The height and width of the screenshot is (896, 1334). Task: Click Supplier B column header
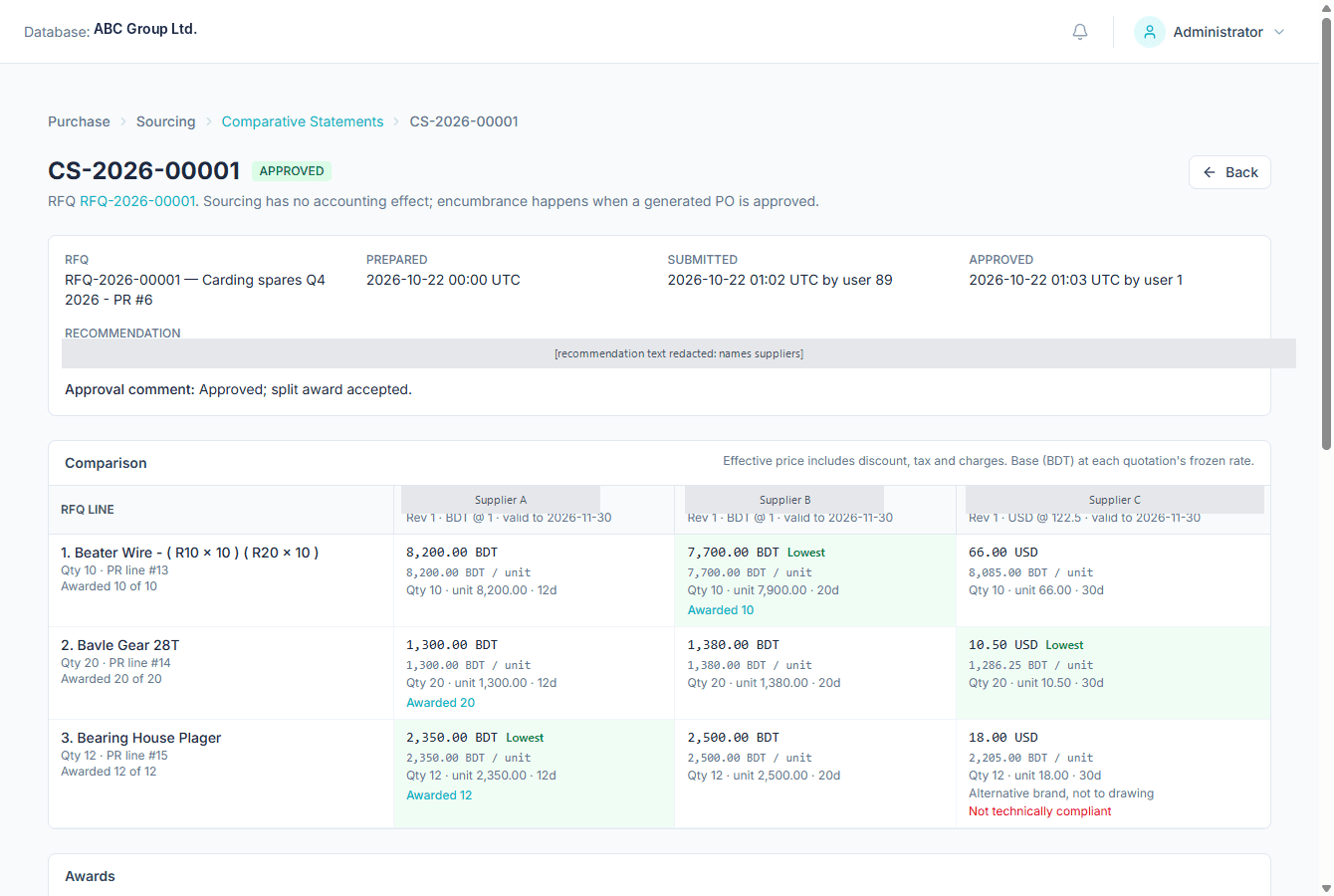[x=784, y=500]
